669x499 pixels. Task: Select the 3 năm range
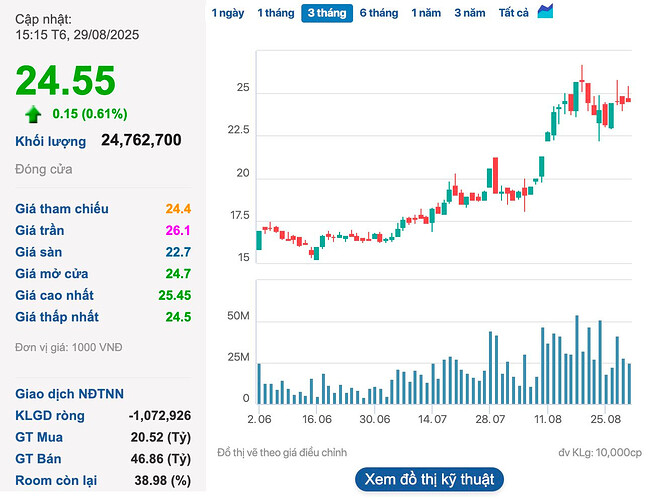point(470,13)
